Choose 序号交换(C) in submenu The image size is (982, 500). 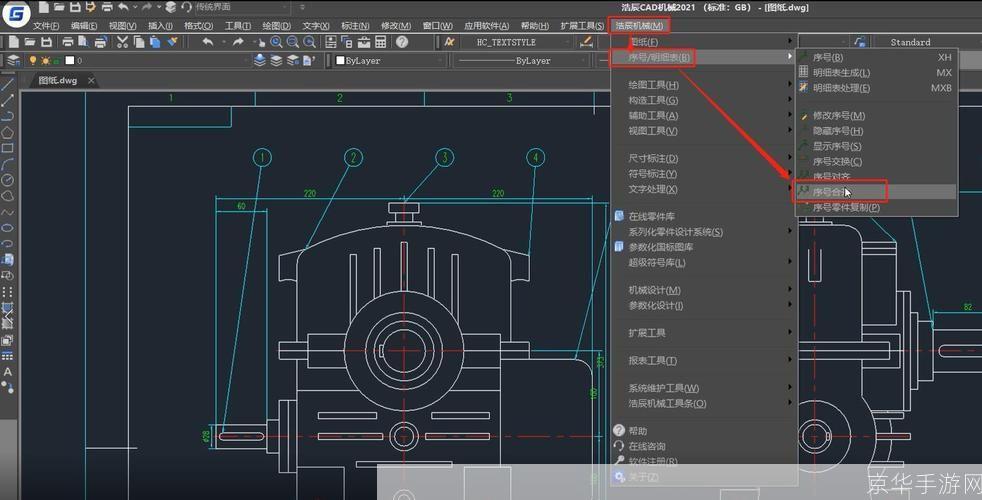pyautogui.click(x=876, y=162)
